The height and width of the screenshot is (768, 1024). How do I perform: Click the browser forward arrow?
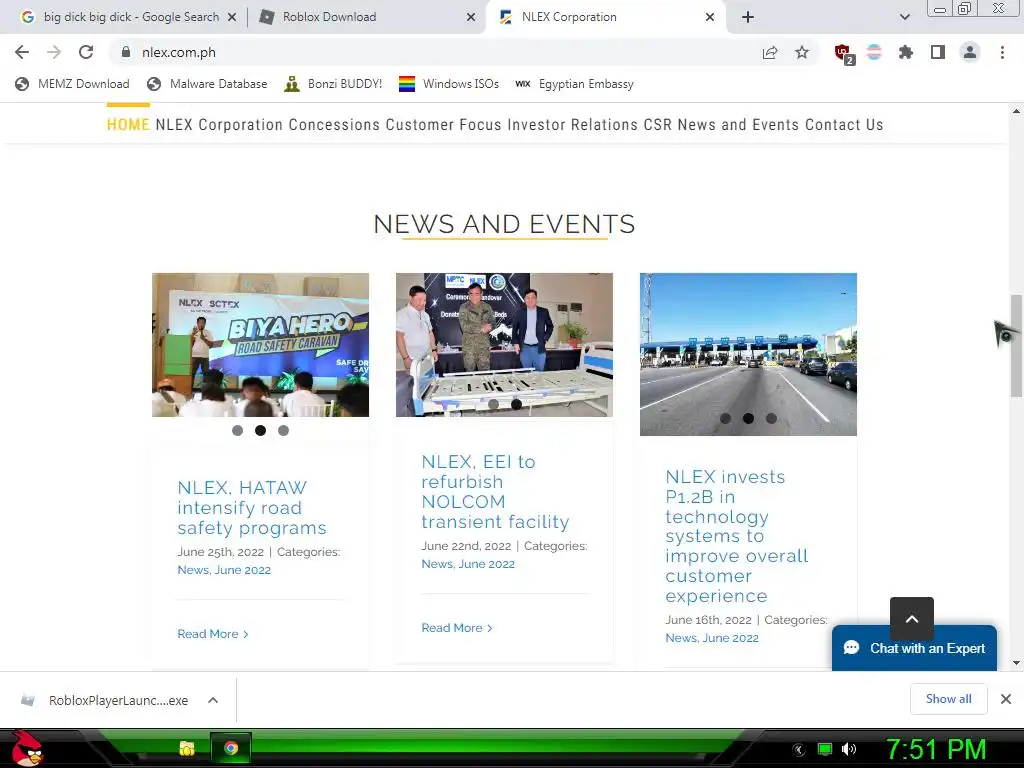[54, 52]
